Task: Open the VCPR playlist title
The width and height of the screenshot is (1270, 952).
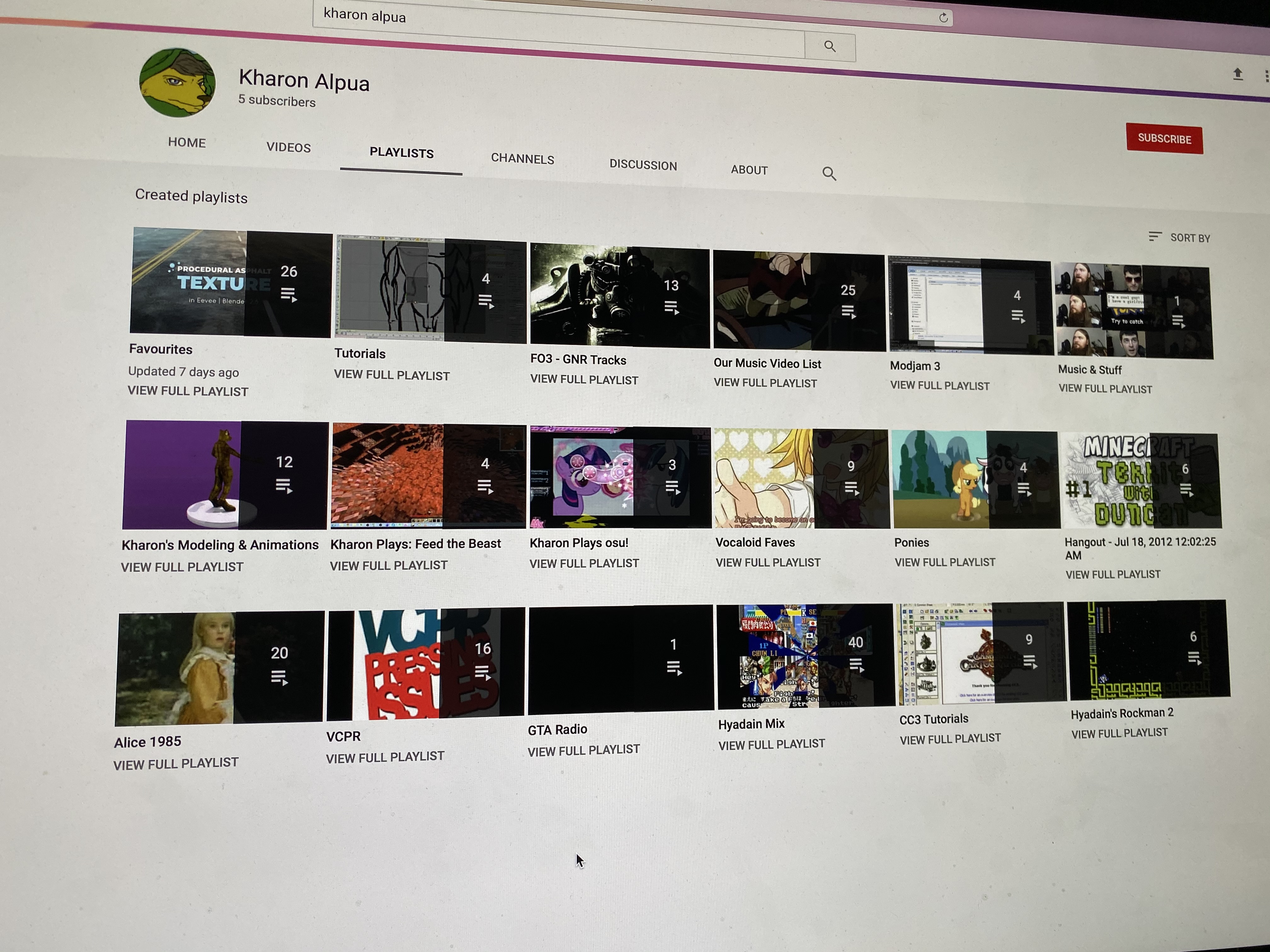Action: pyautogui.click(x=343, y=736)
